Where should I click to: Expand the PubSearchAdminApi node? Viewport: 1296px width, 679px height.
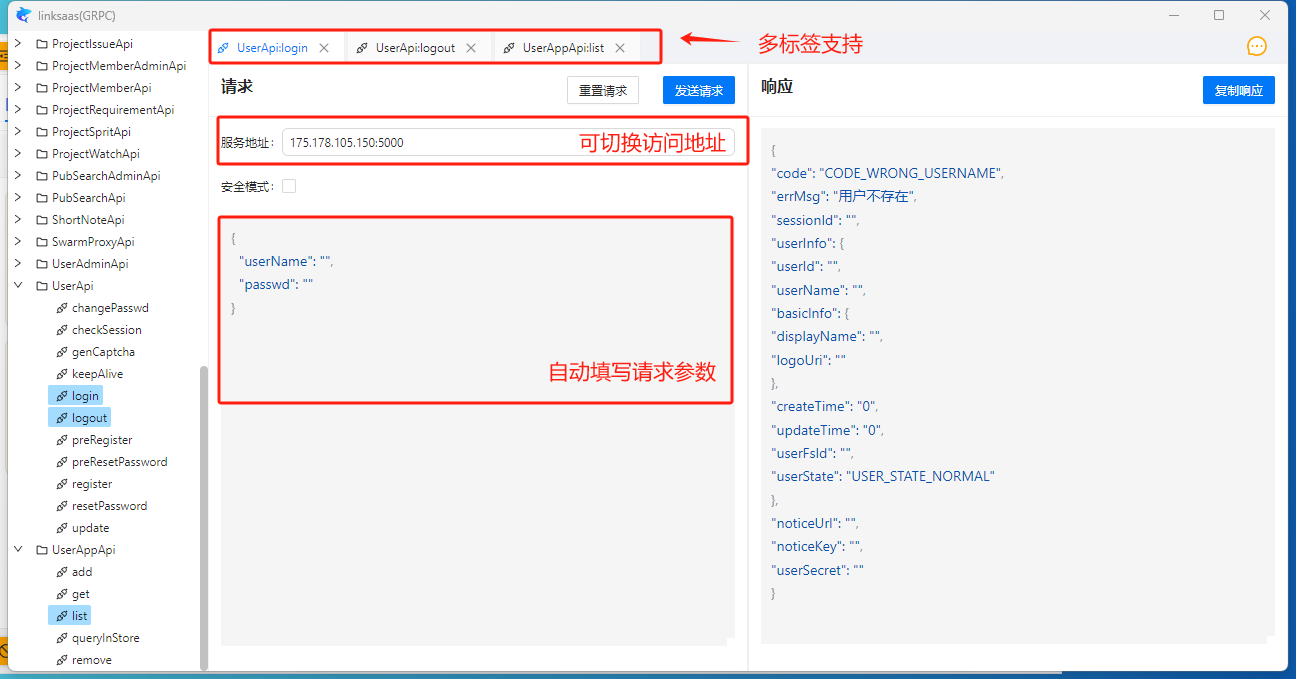click(17, 176)
